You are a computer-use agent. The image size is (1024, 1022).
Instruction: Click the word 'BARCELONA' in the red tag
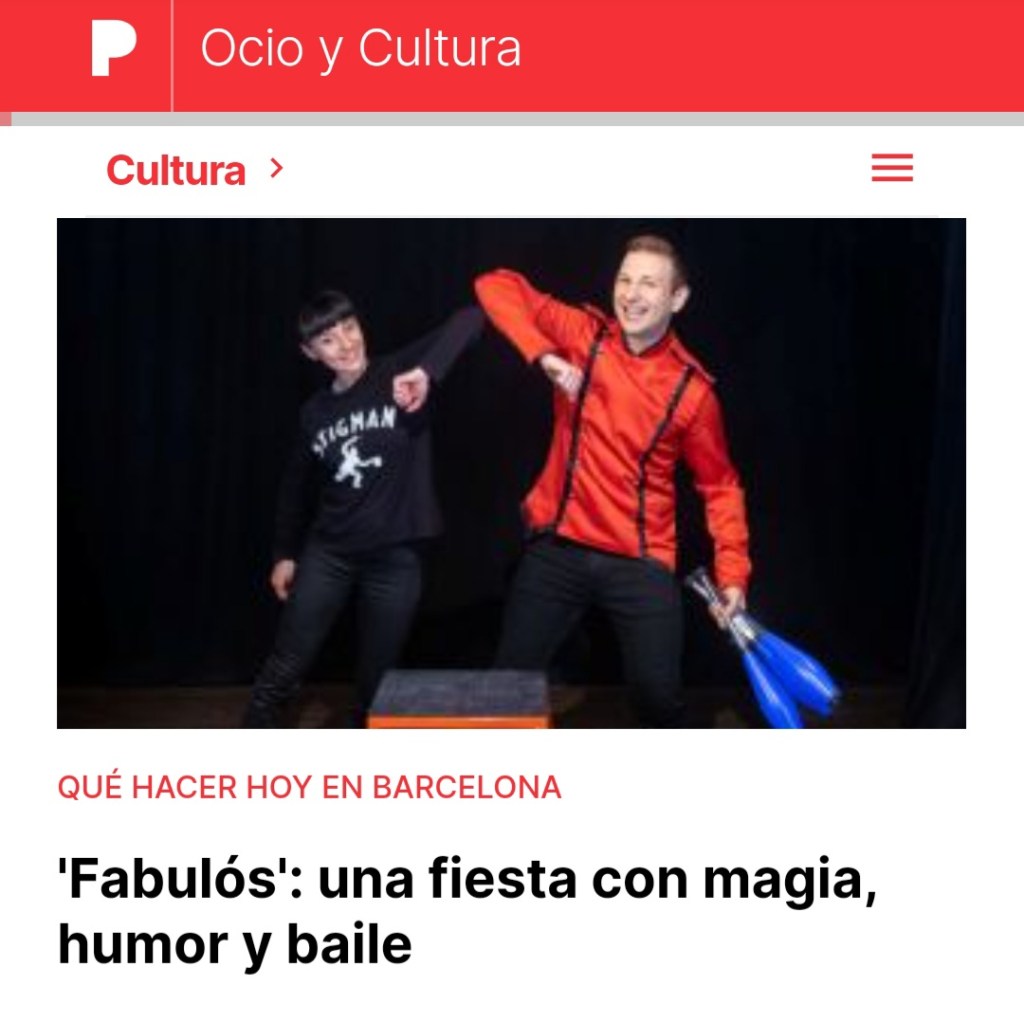[x=467, y=787]
